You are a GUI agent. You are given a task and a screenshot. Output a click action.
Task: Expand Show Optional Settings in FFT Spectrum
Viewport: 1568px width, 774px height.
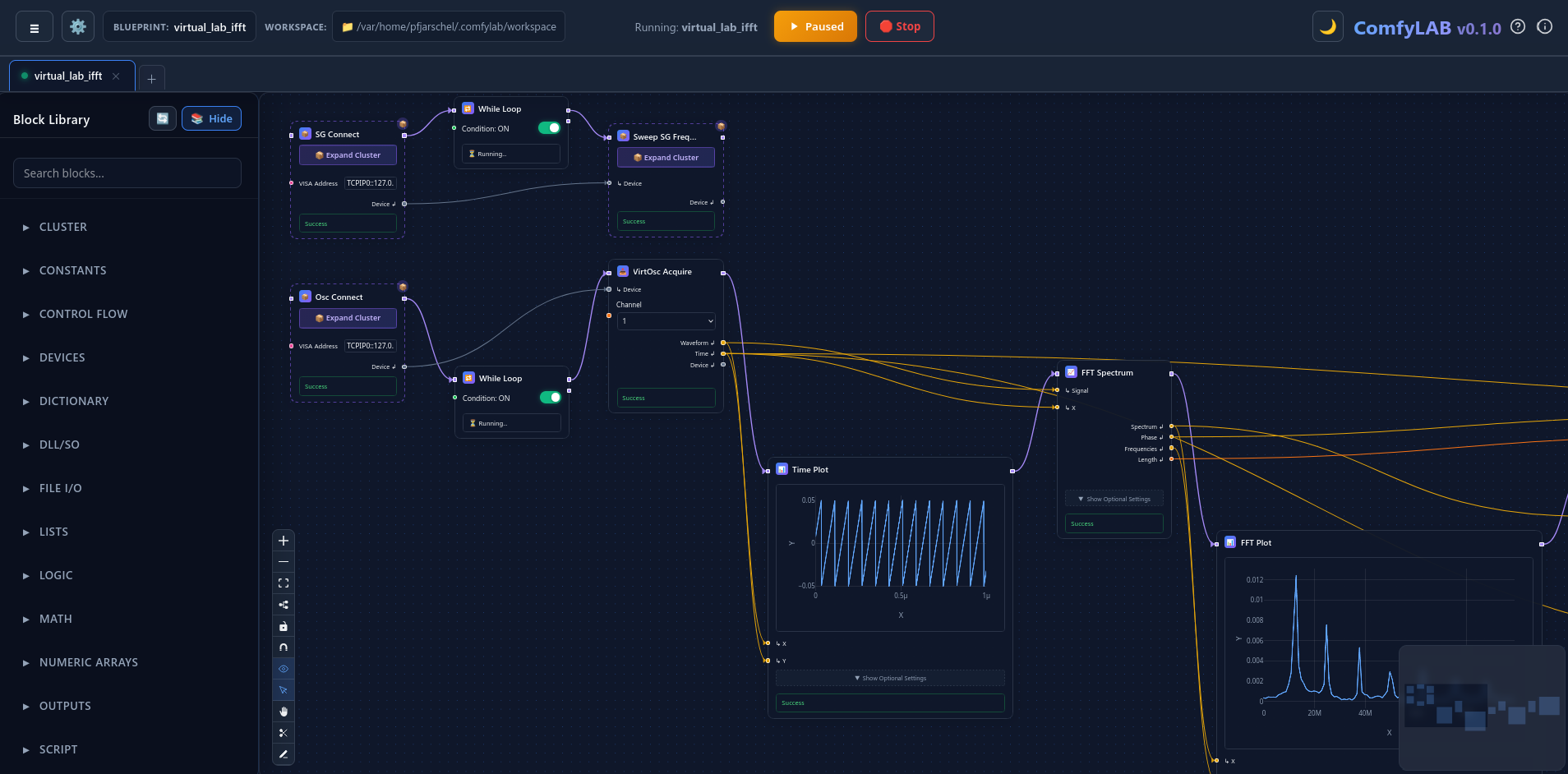(x=1114, y=499)
